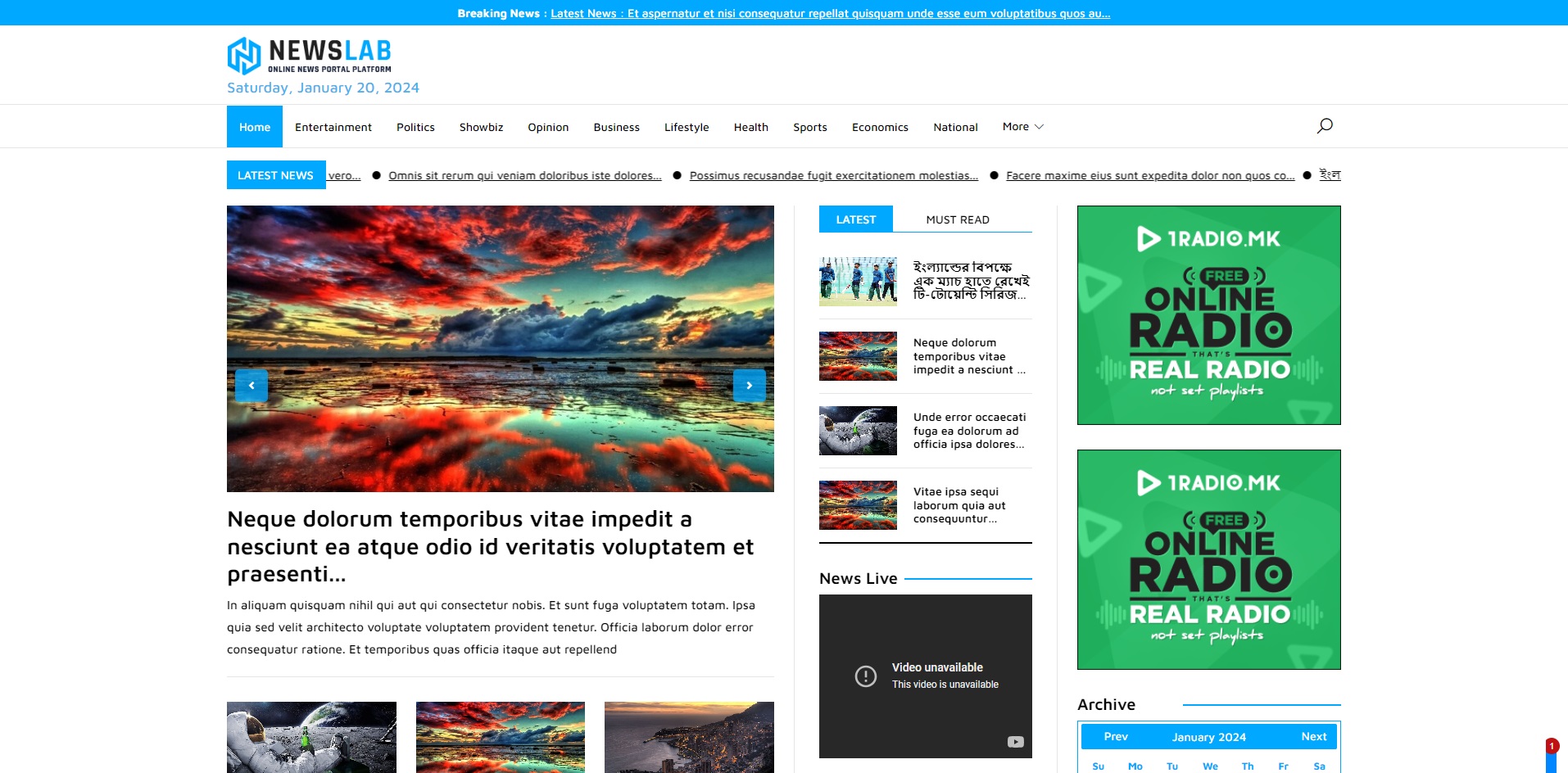Open the 'Omnis sit rerum' ticker link
This screenshot has width=1568, height=773.
pos(524,175)
